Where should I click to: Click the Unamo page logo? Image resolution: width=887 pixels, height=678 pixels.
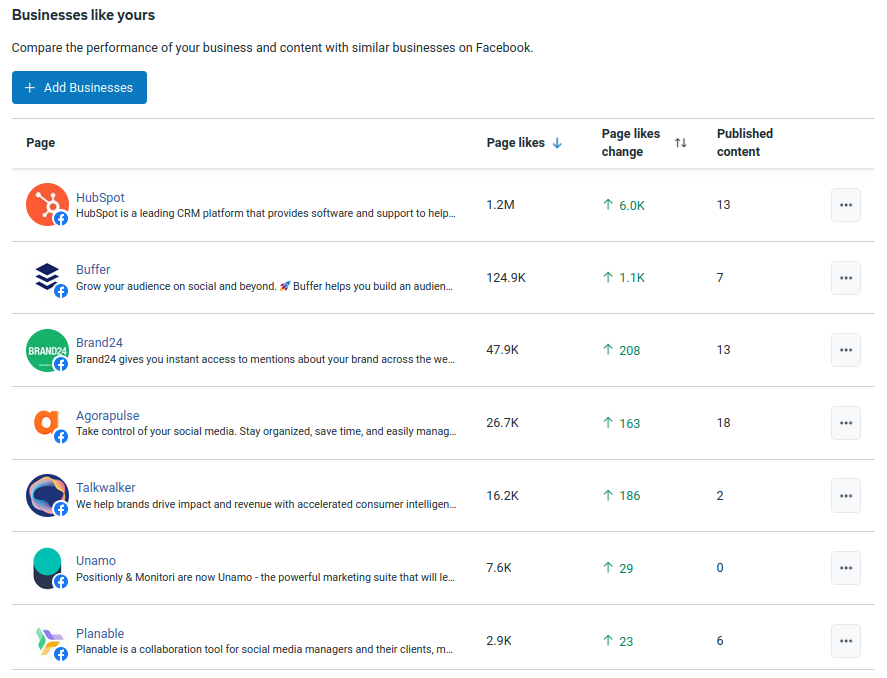click(48, 568)
